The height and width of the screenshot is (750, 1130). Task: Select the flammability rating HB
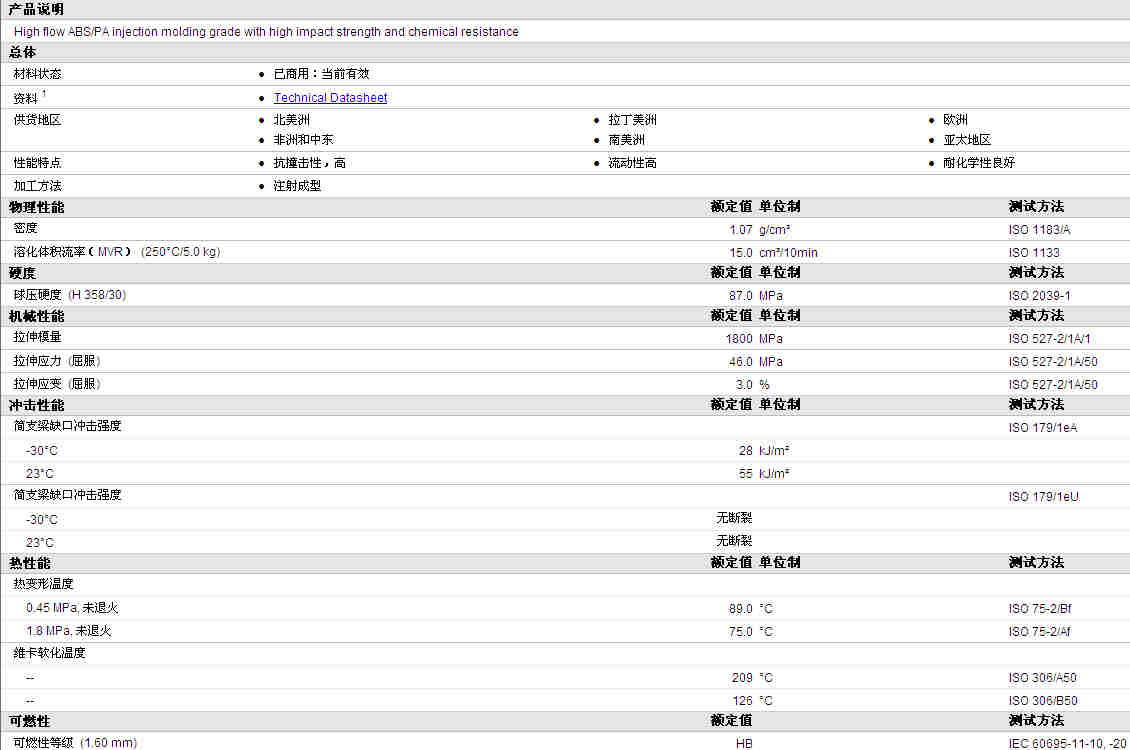(x=744, y=744)
